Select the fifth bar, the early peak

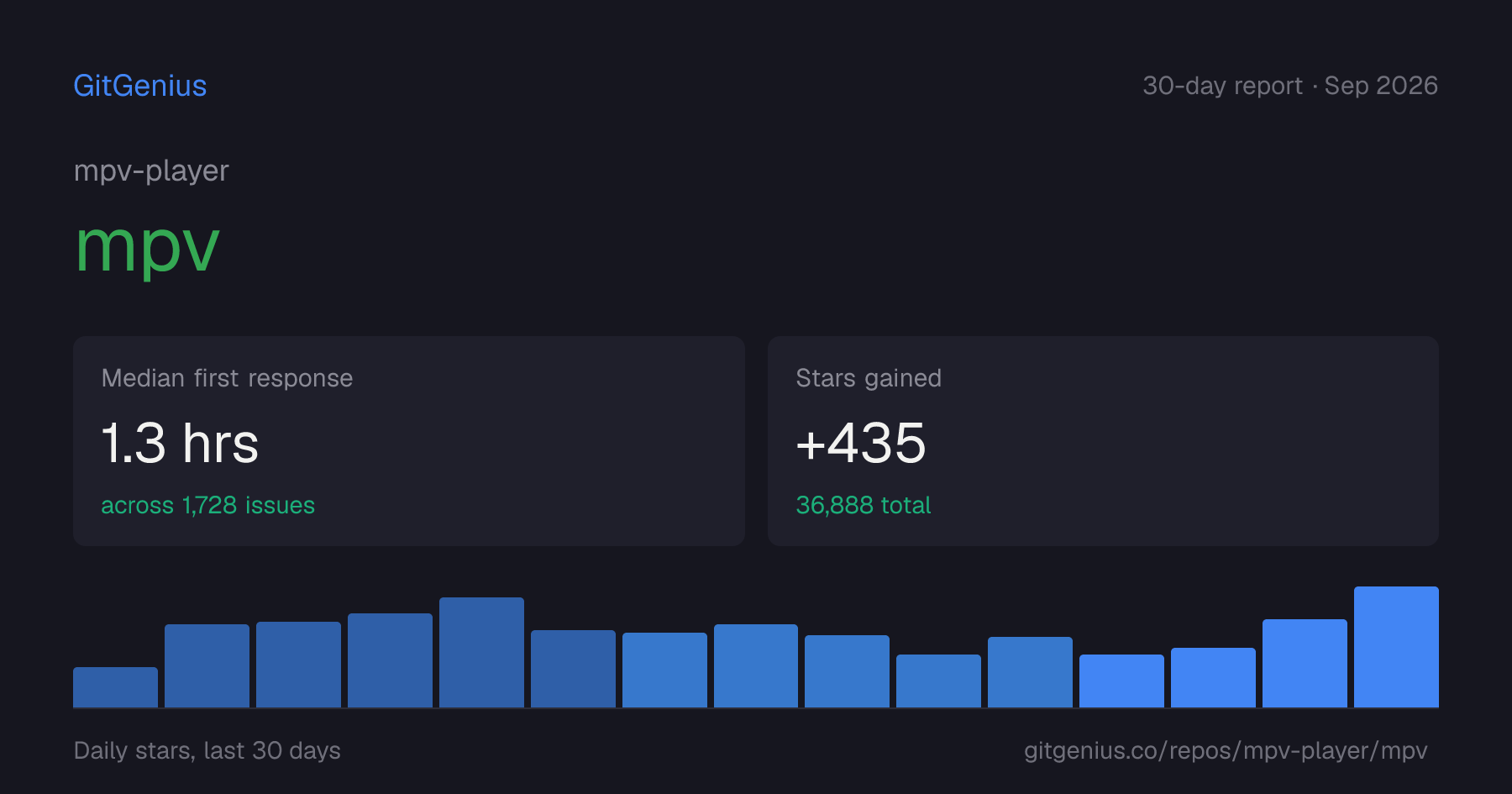[481, 652]
